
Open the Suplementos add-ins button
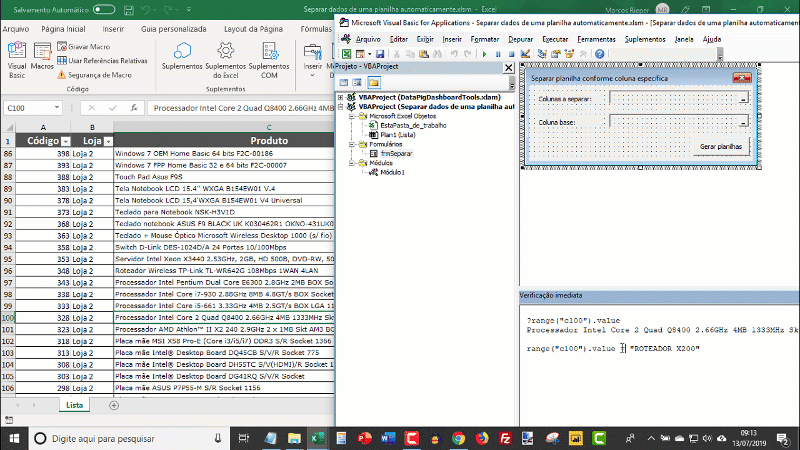182,56
